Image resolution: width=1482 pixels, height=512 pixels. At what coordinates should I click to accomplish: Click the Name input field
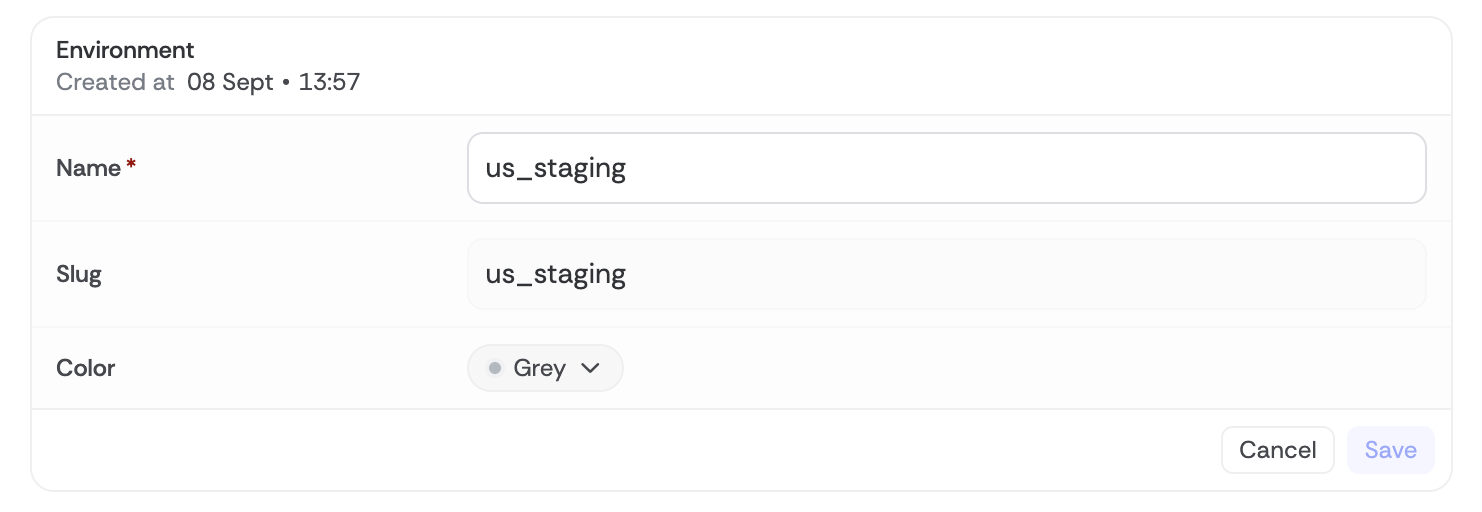click(946, 168)
